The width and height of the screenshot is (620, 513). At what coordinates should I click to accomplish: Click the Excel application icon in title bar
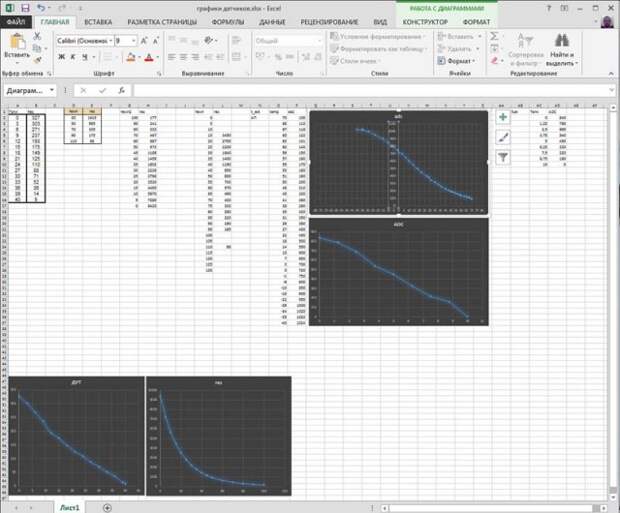(x=9, y=8)
